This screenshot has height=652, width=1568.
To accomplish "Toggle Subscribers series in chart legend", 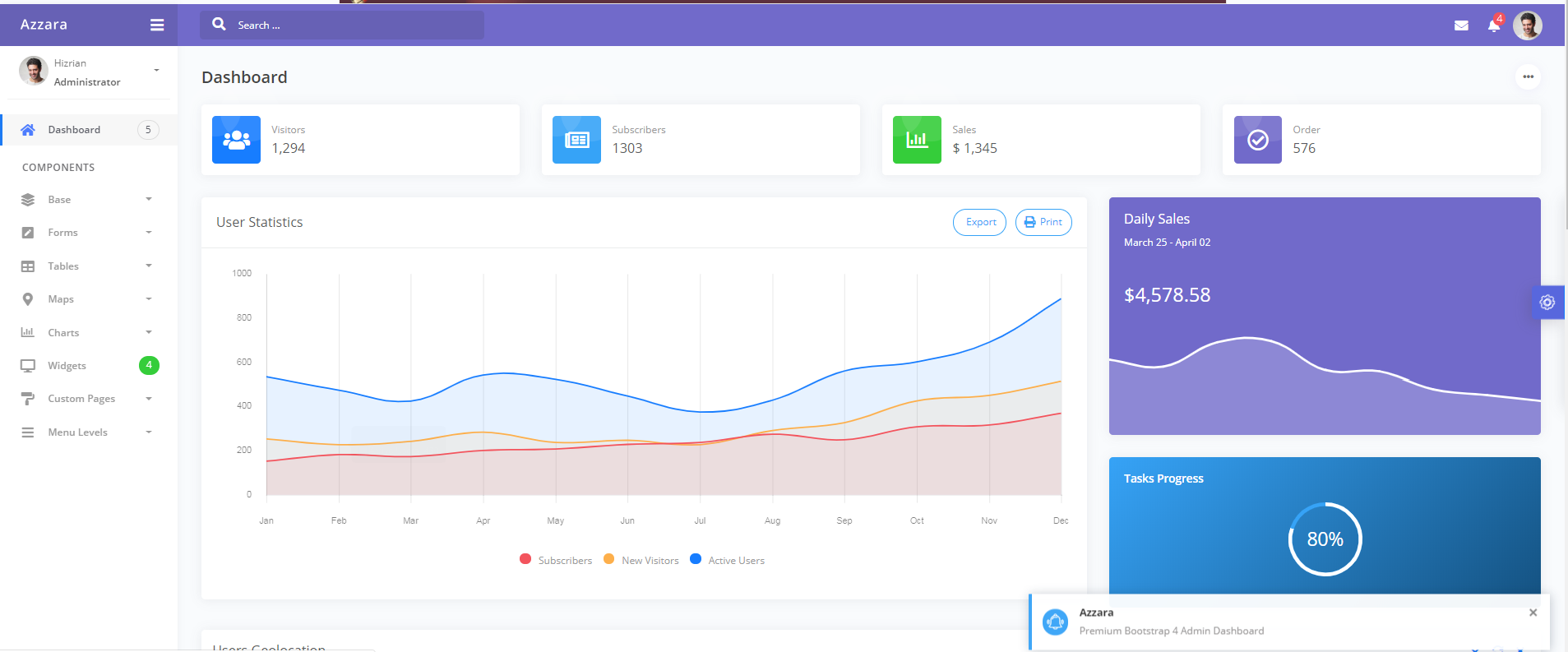I will [556, 560].
